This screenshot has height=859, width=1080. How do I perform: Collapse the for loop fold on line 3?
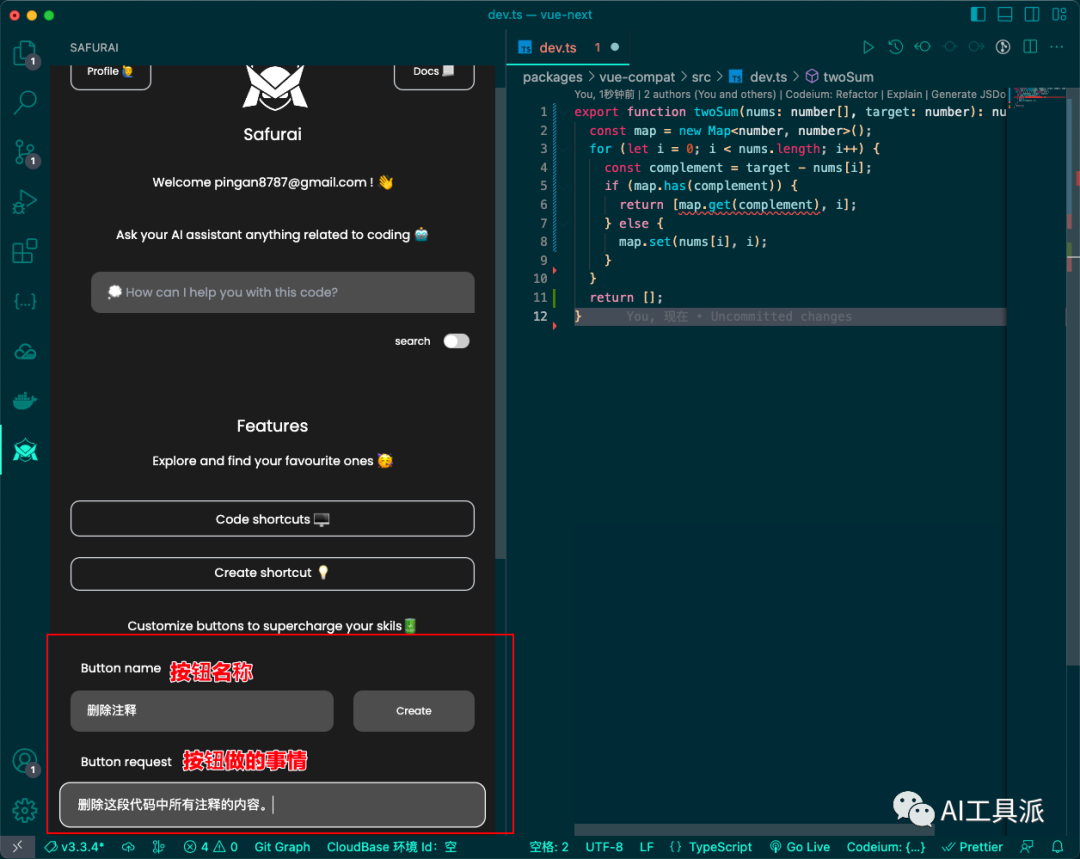click(x=563, y=149)
